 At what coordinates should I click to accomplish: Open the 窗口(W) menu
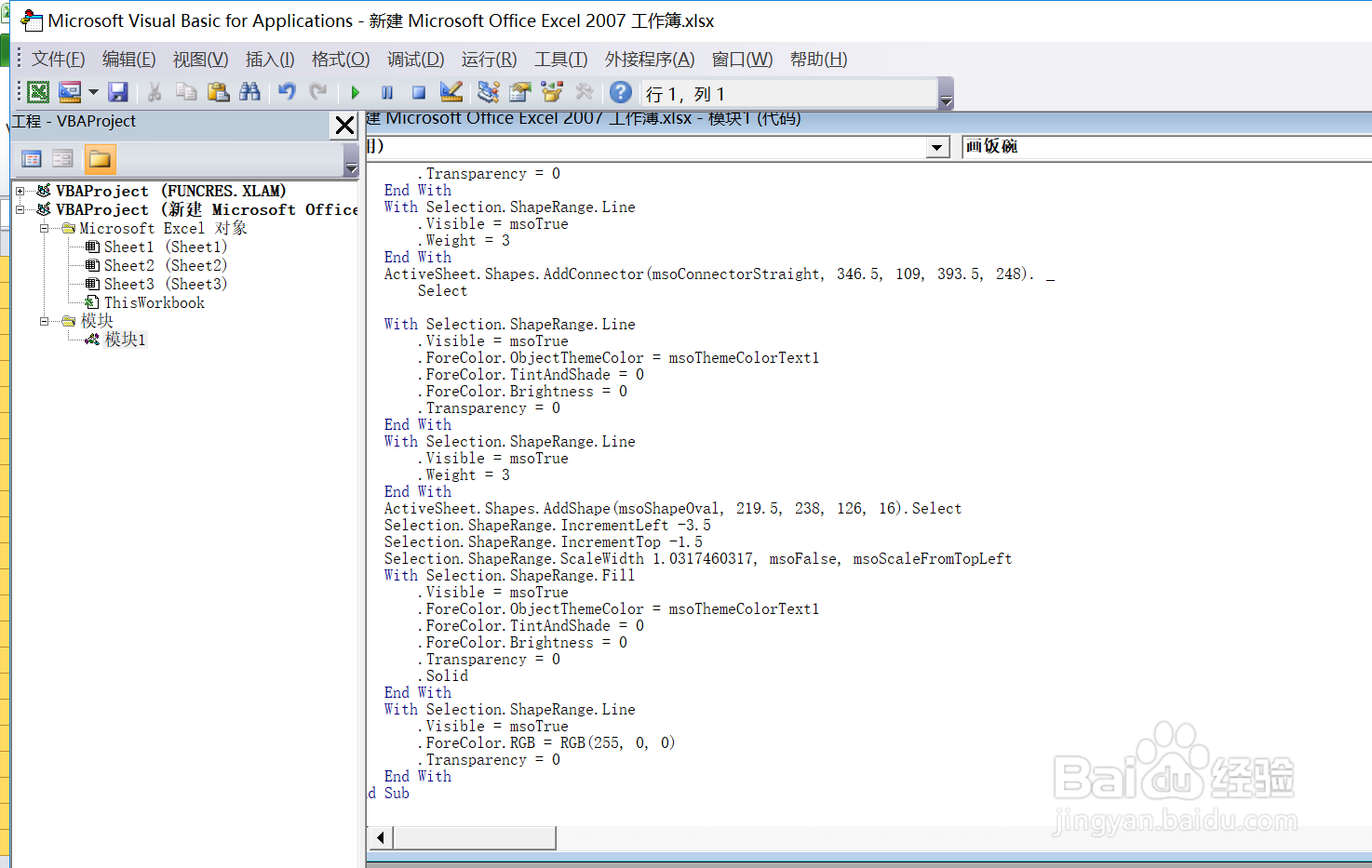pos(742,60)
